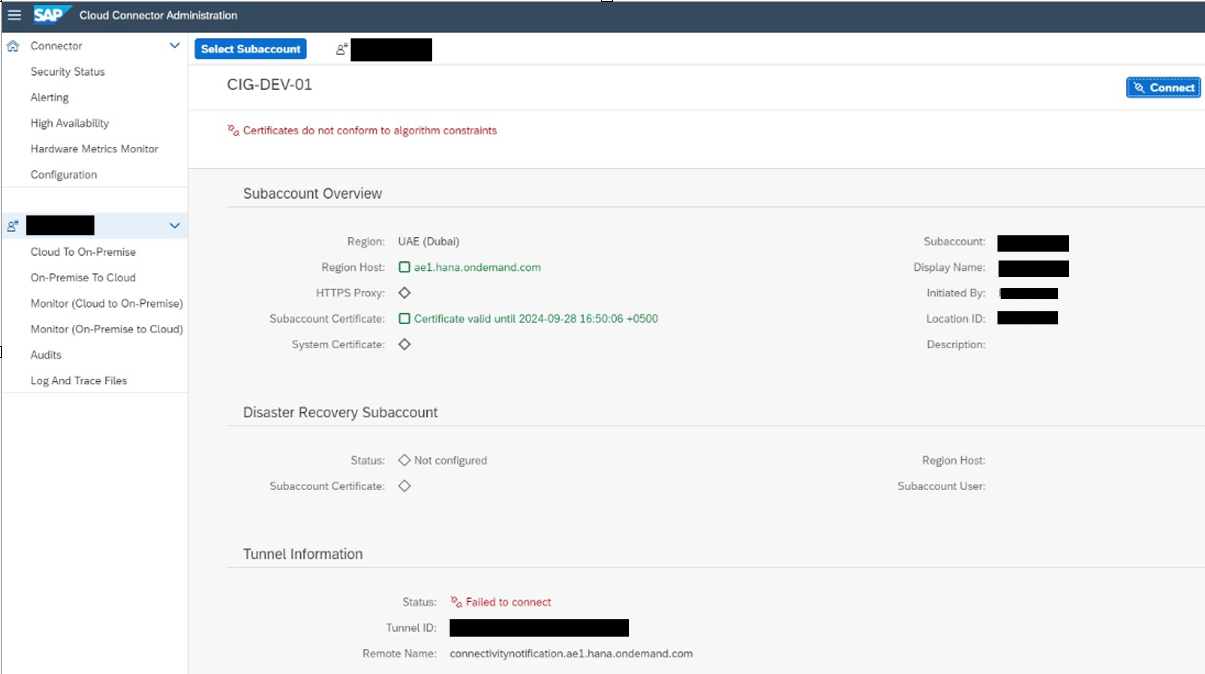Click the Connect button

(x=1163, y=88)
